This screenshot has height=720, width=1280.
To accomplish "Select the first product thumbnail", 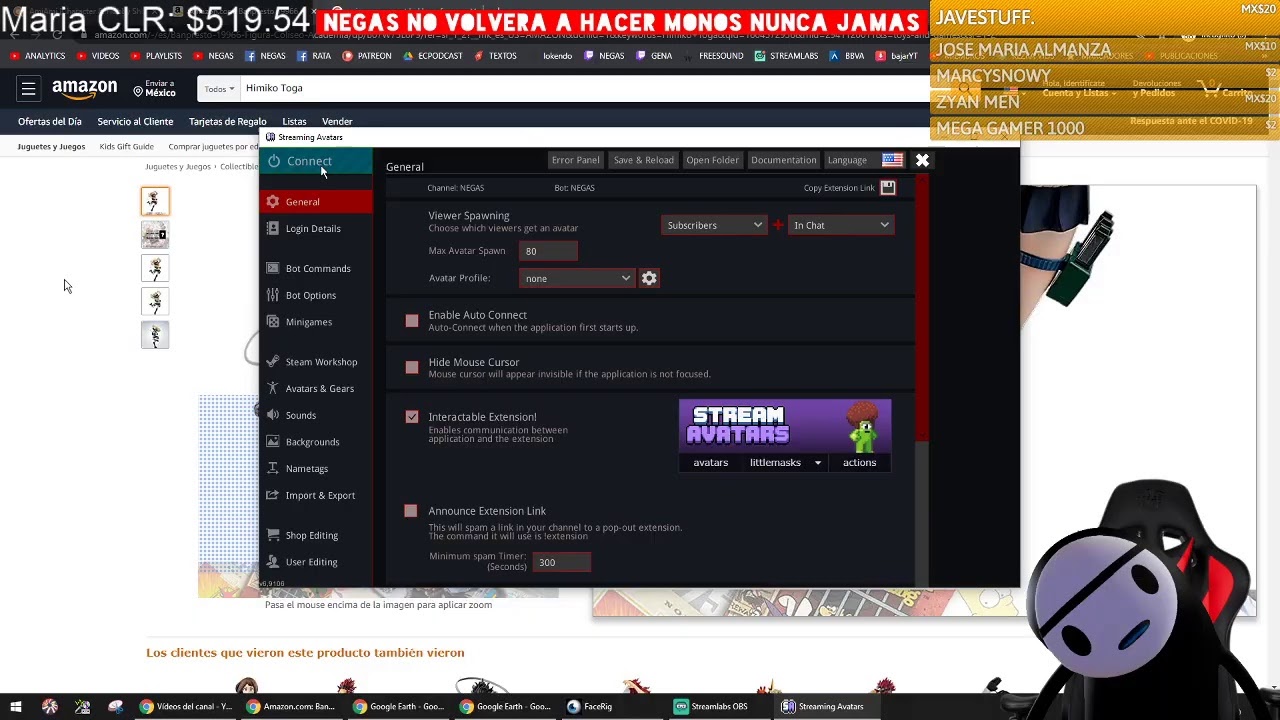I will click(154, 202).
